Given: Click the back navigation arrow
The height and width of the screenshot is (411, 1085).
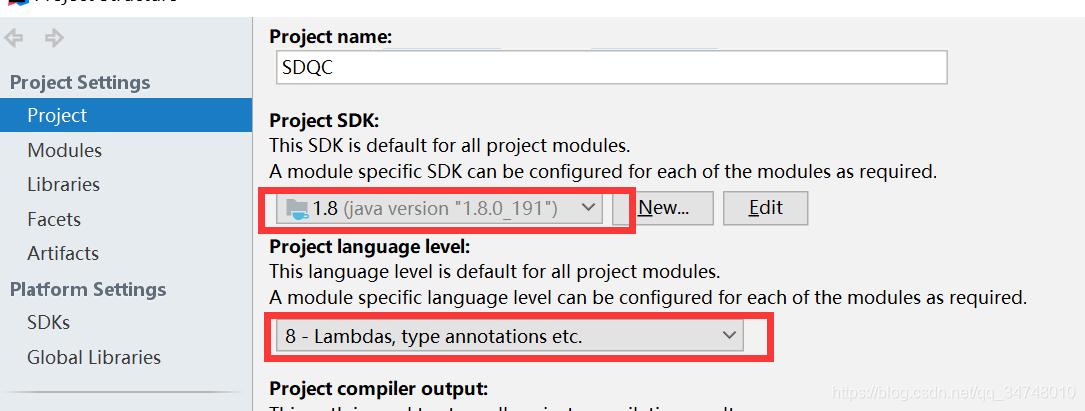Looking at the screenshot, I should pos(14,39).
